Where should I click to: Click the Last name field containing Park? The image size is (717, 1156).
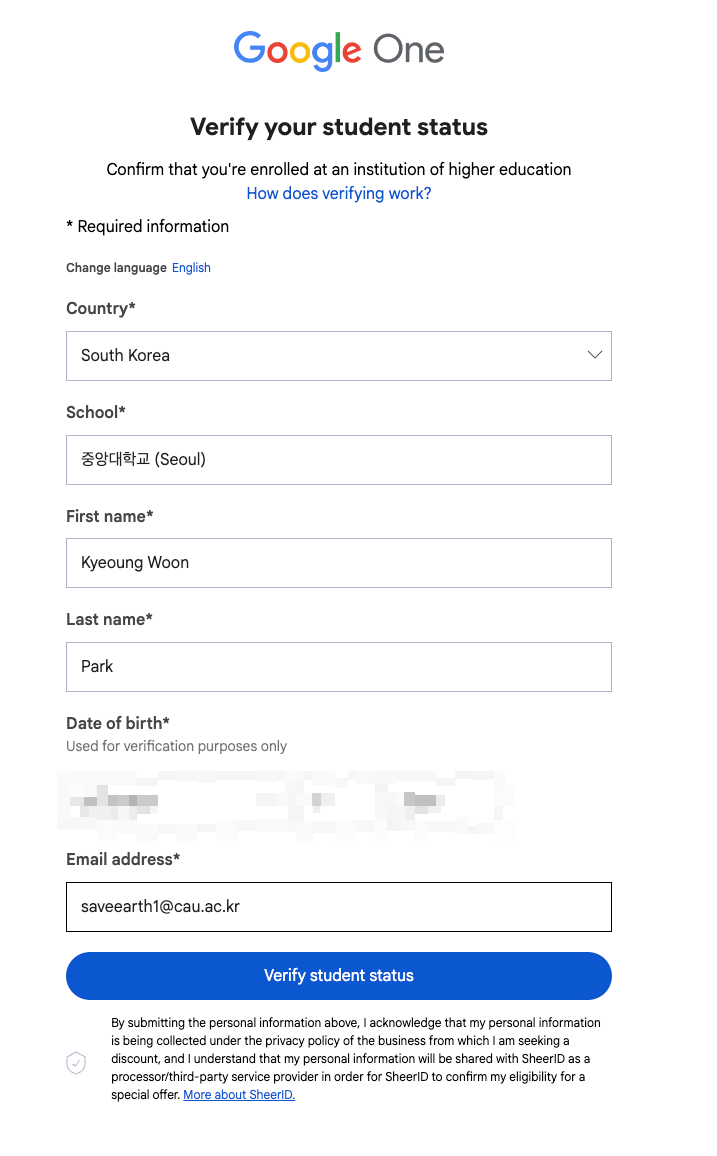pos(338,667)
